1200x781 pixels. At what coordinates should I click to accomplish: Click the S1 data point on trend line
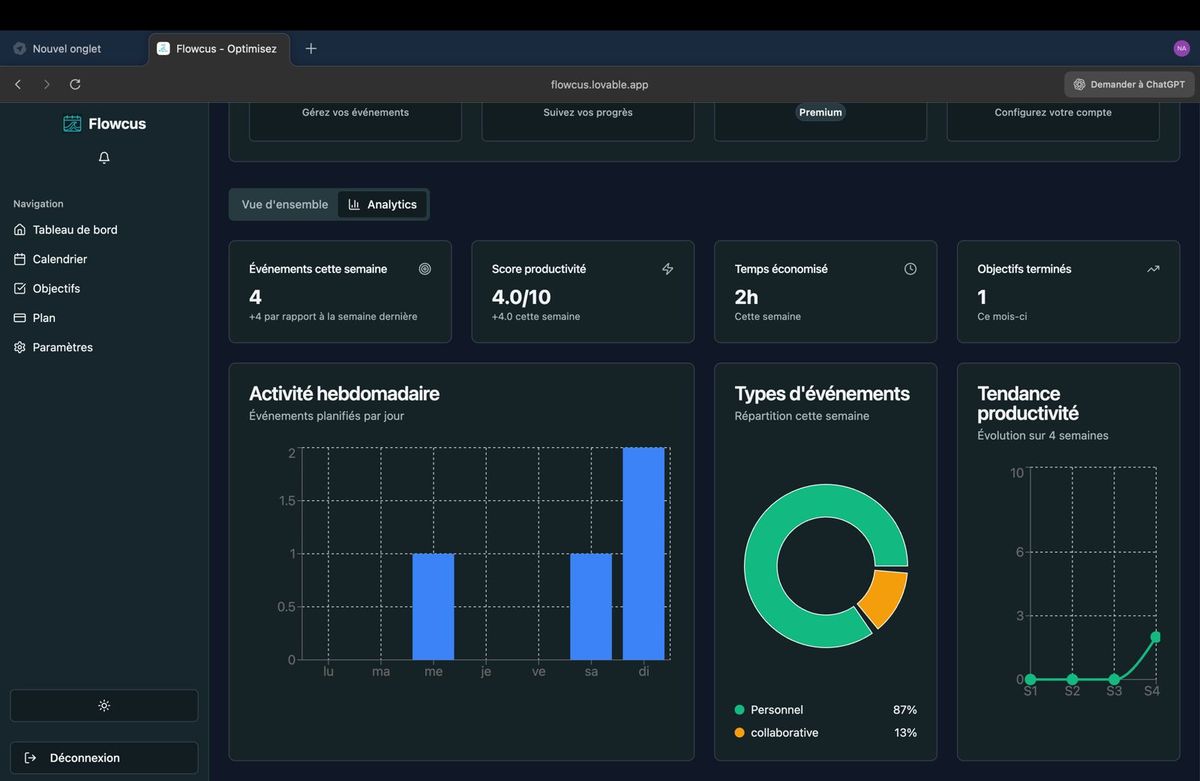tap(1031, 679)
